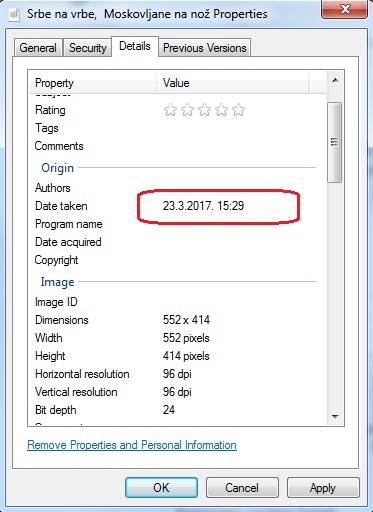373x512 pixels.
Task: Select the Image ID row
Action: point(177,302)
